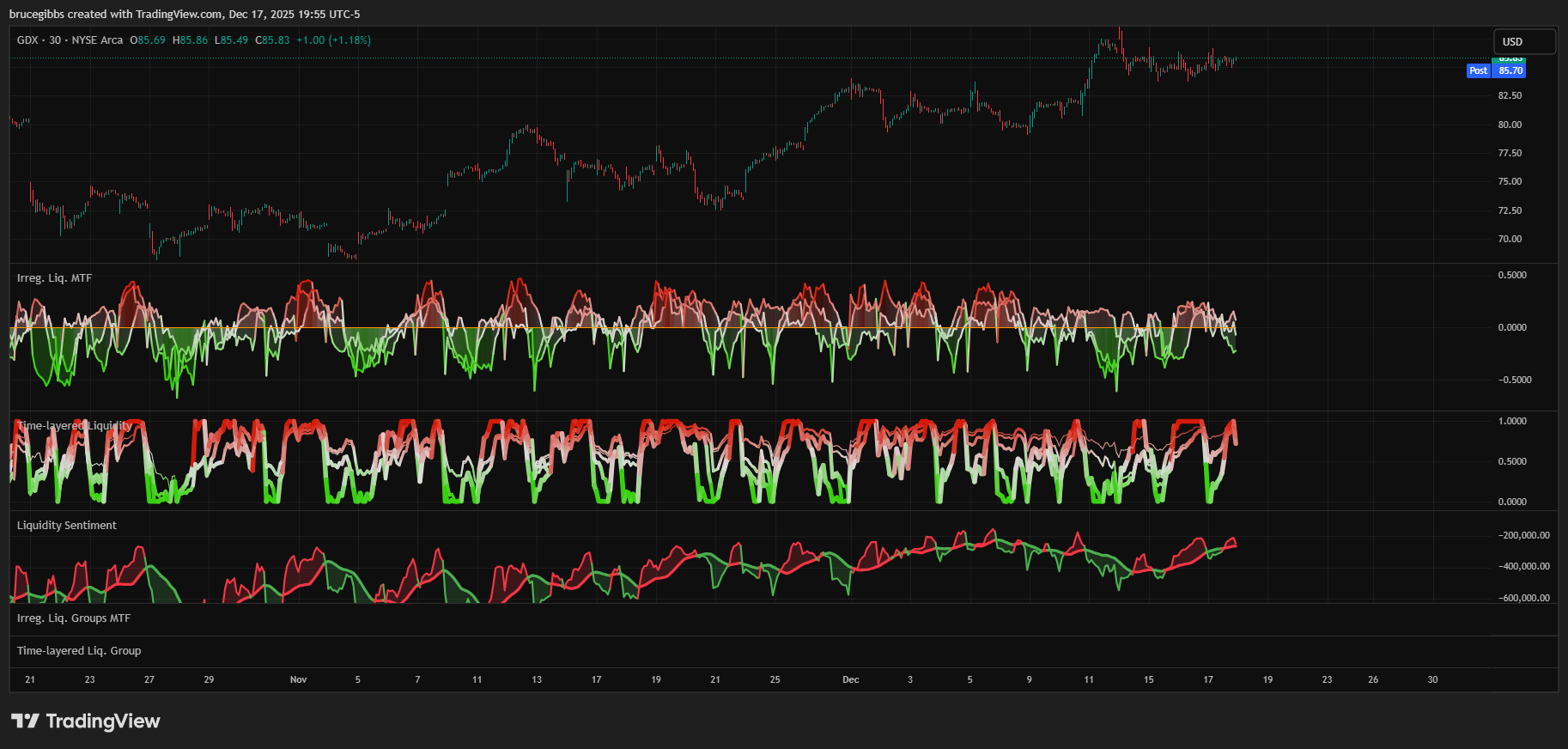Click the Nov label on time axis
This screenshot has height=749, width=1568.
click(x=298, y=679)
